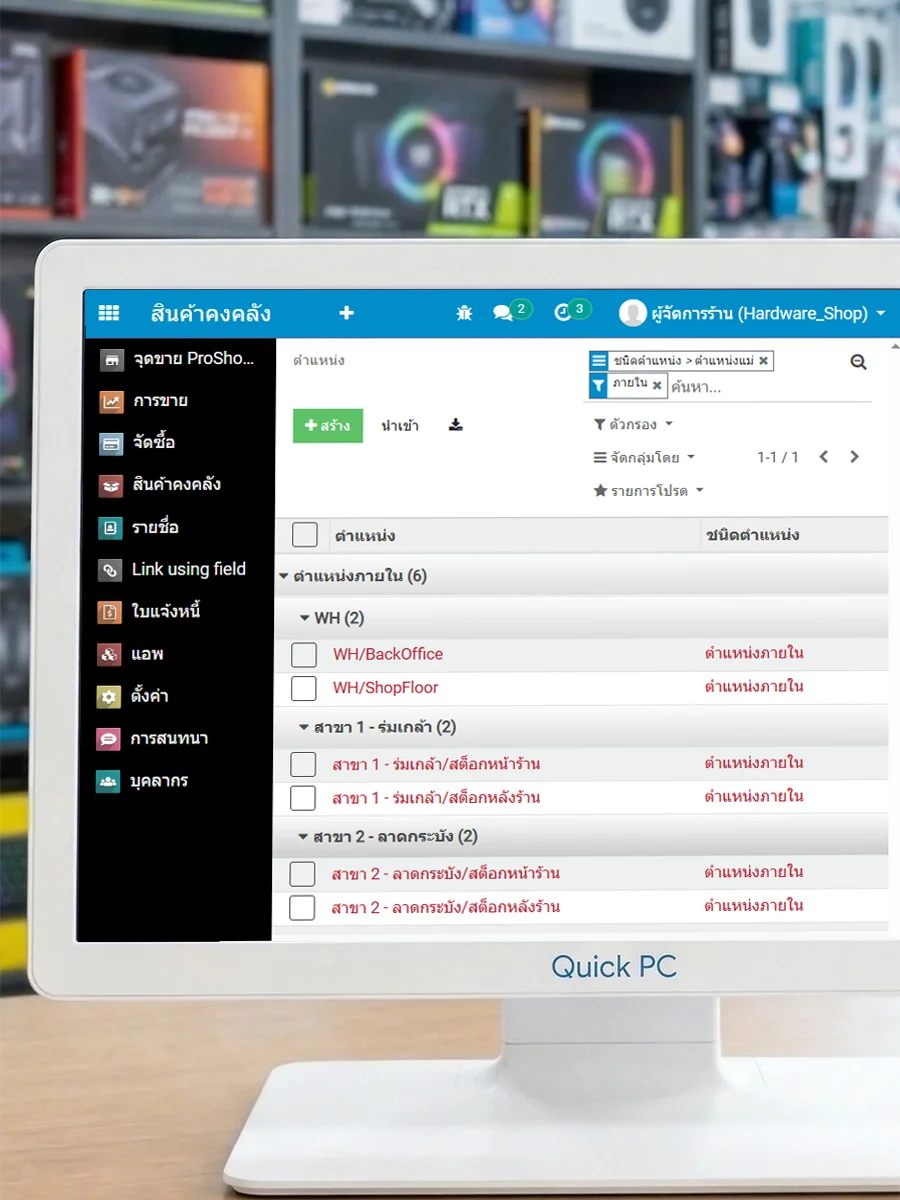Select the WH/ShopFloor row checkbox
Screen dimensions: 900x1200
click(304, 688)
